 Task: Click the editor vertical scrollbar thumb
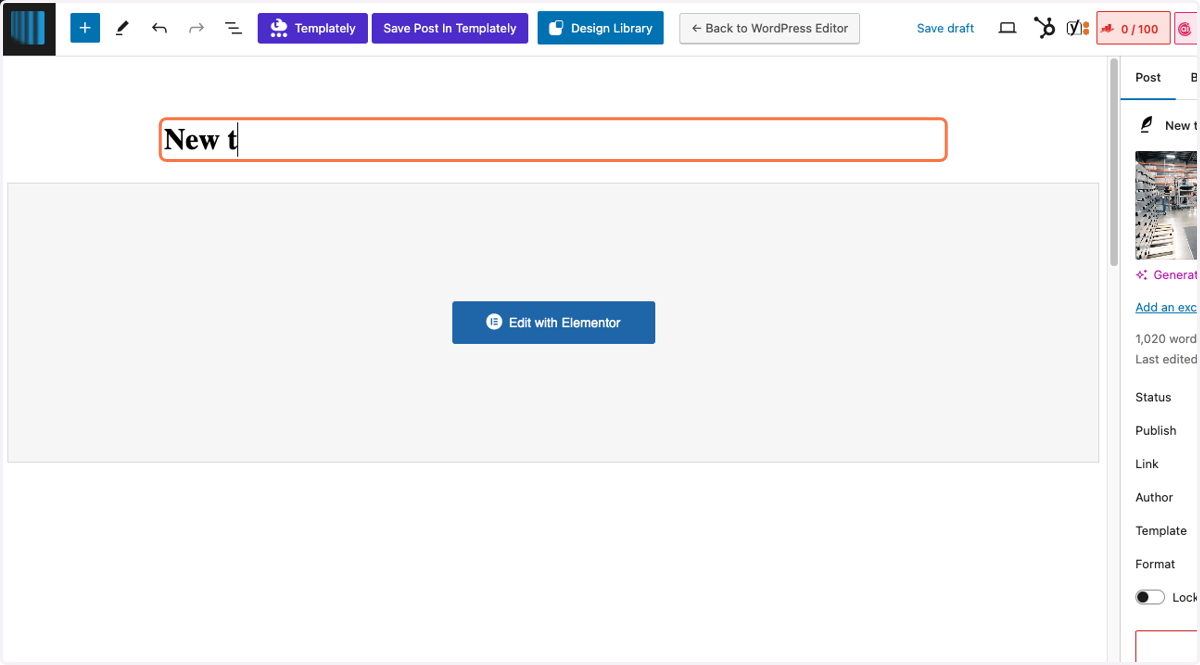(x=1114, y=162)
